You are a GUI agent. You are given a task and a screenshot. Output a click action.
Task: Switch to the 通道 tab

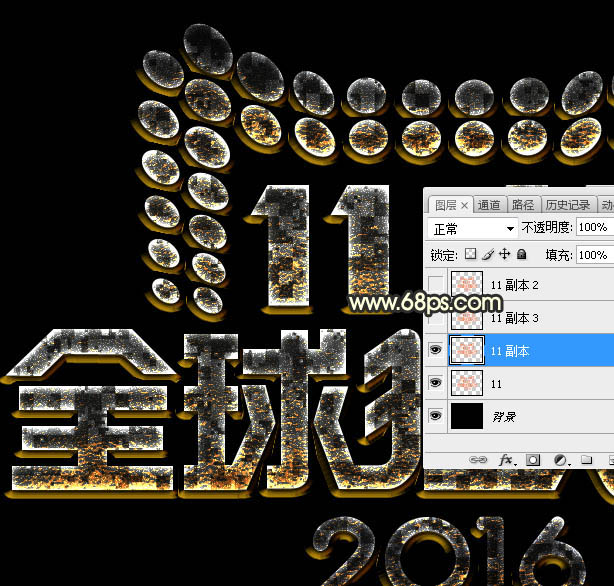pyautogui.click(x=489, y=205)
